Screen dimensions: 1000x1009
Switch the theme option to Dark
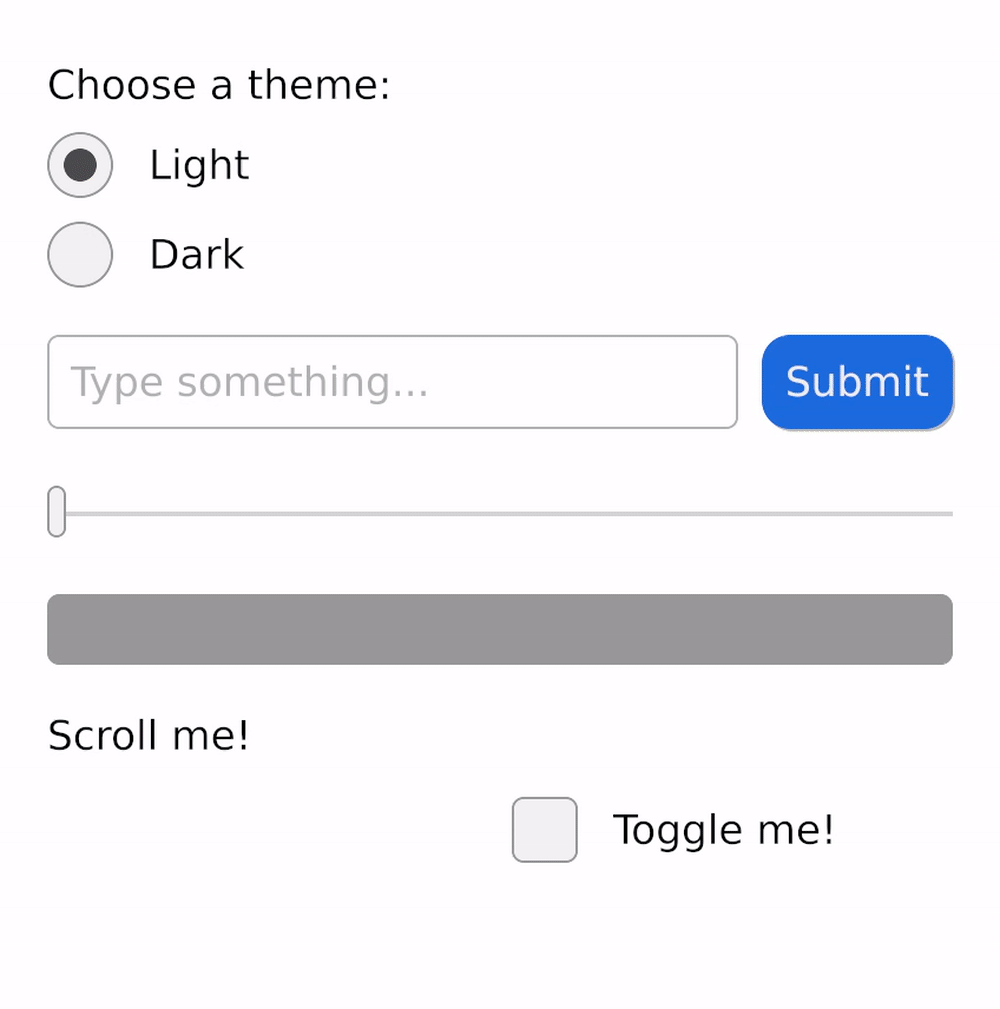[80, 255]
